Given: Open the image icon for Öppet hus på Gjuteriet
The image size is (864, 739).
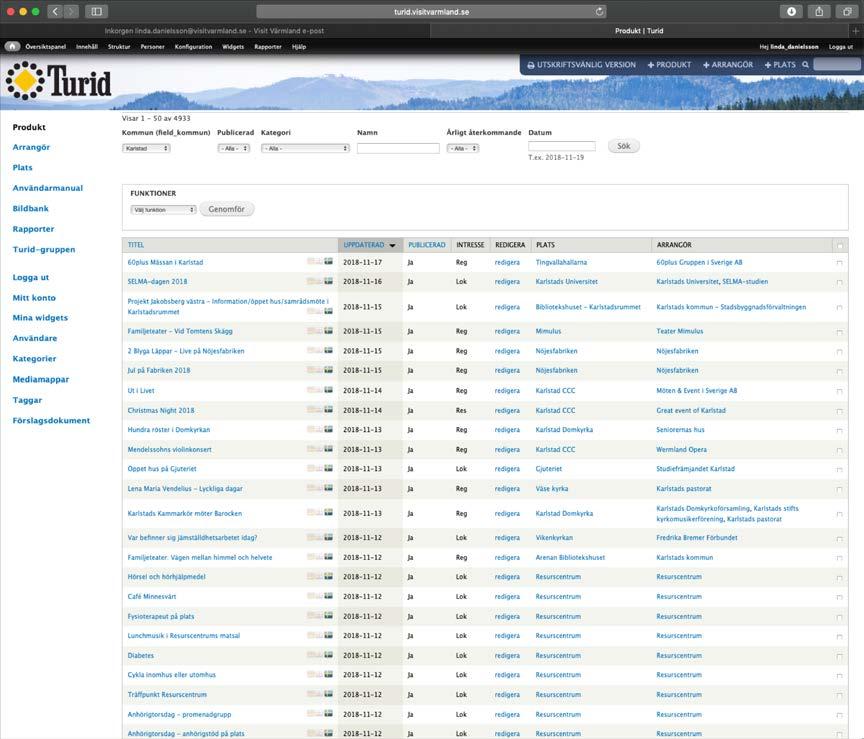Looking at the screenshot, I should tap(328, 468).
